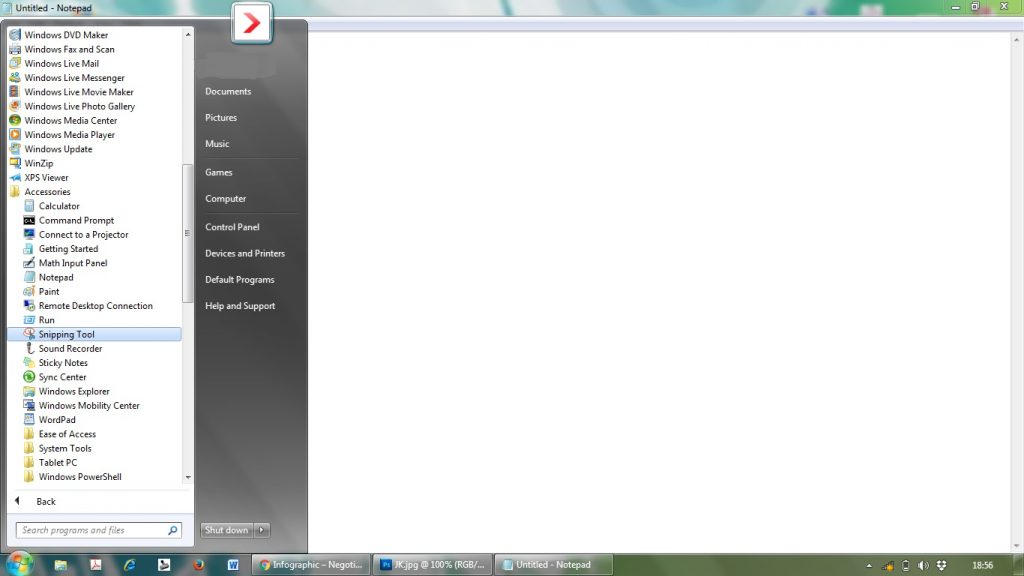Switch to the JK.jpg Photoshop window
Image resolution: width=1024 pixels, height=576 pixels.
tap(431, 564)
